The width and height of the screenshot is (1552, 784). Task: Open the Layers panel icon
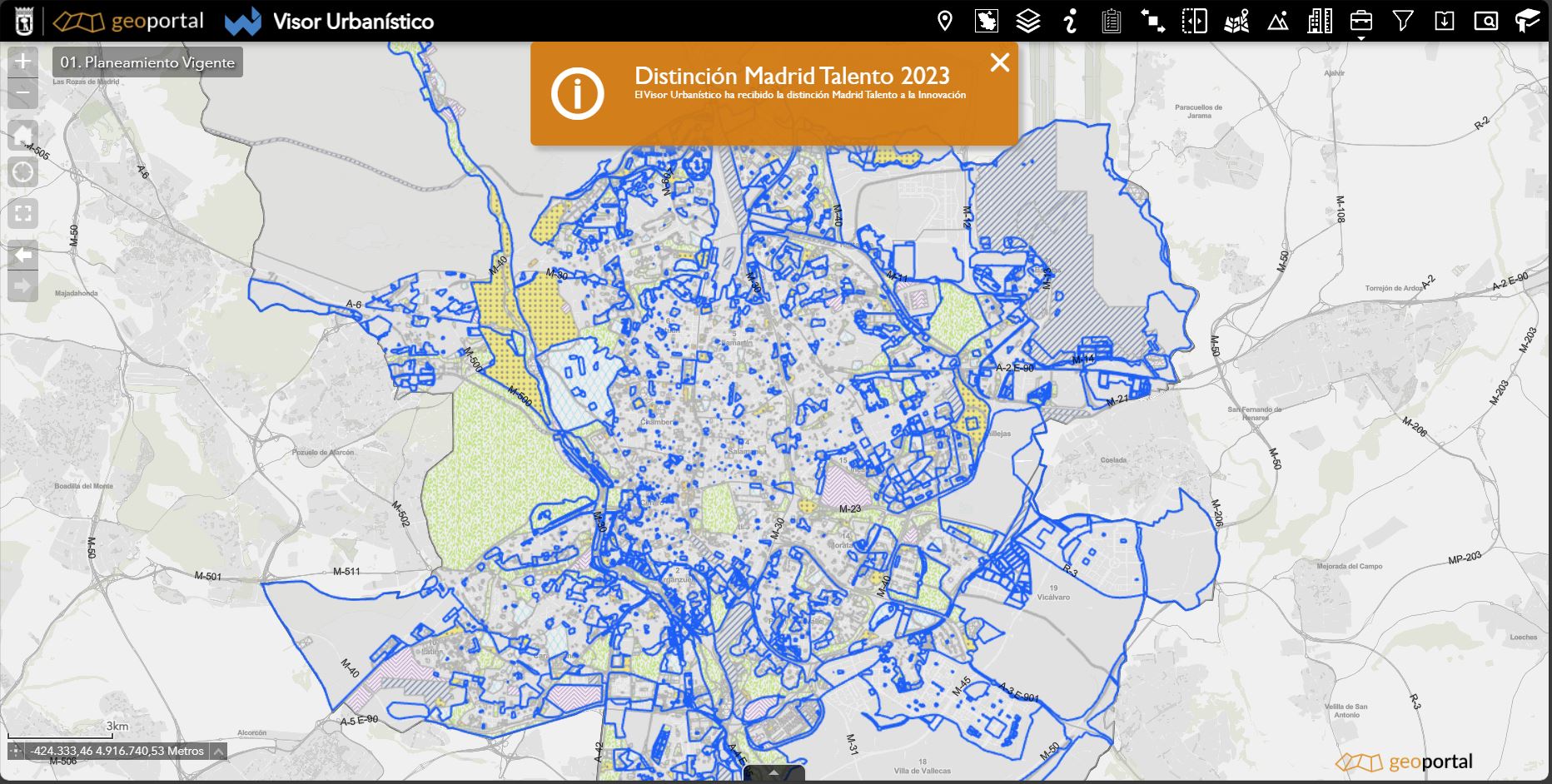coord(1028,21)
